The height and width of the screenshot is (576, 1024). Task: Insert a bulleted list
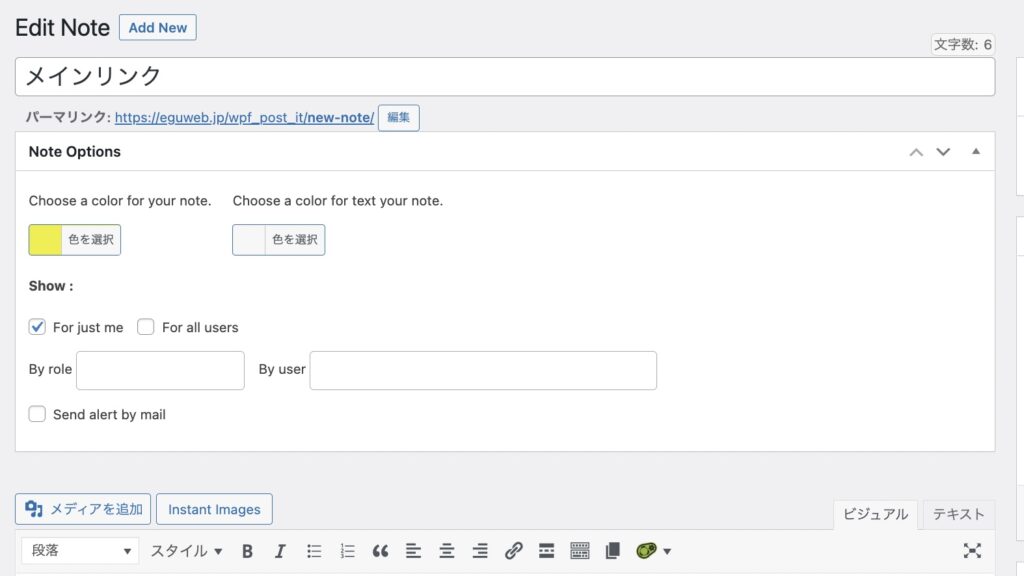coord(314,551)
